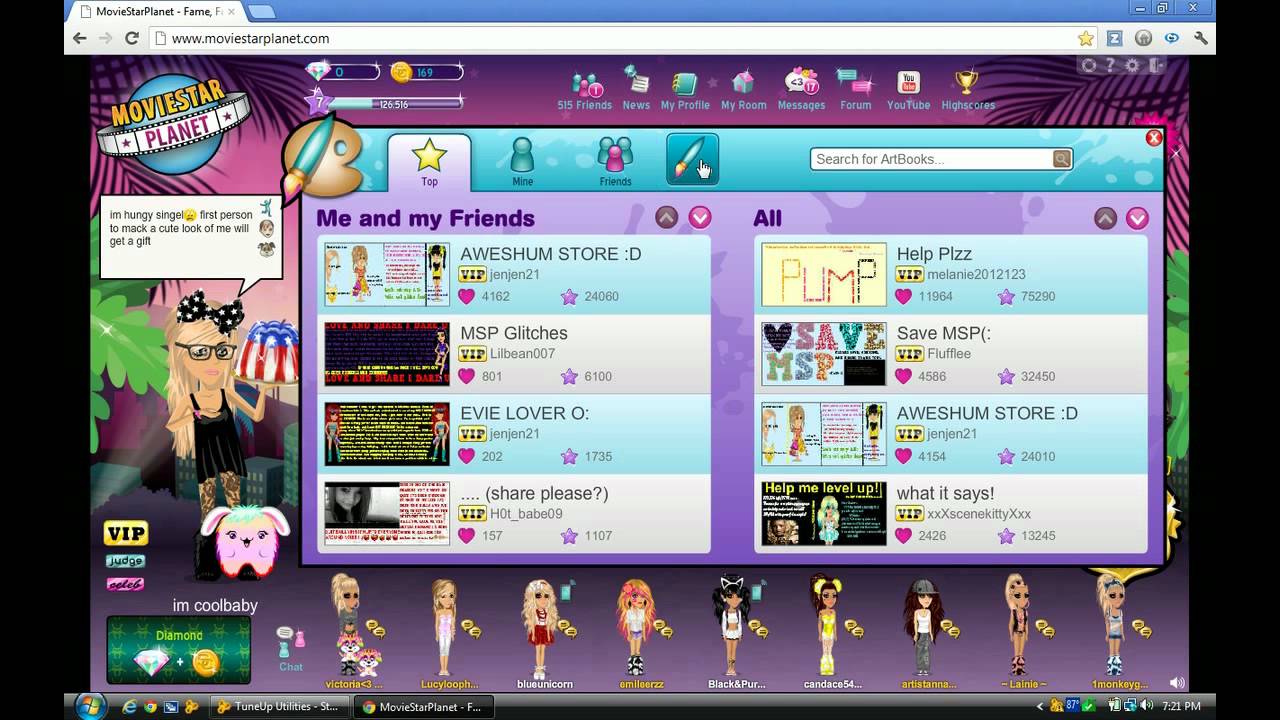Click the game help question mark icon
Screen dimensions: 1280x720
coord(1111,66)
